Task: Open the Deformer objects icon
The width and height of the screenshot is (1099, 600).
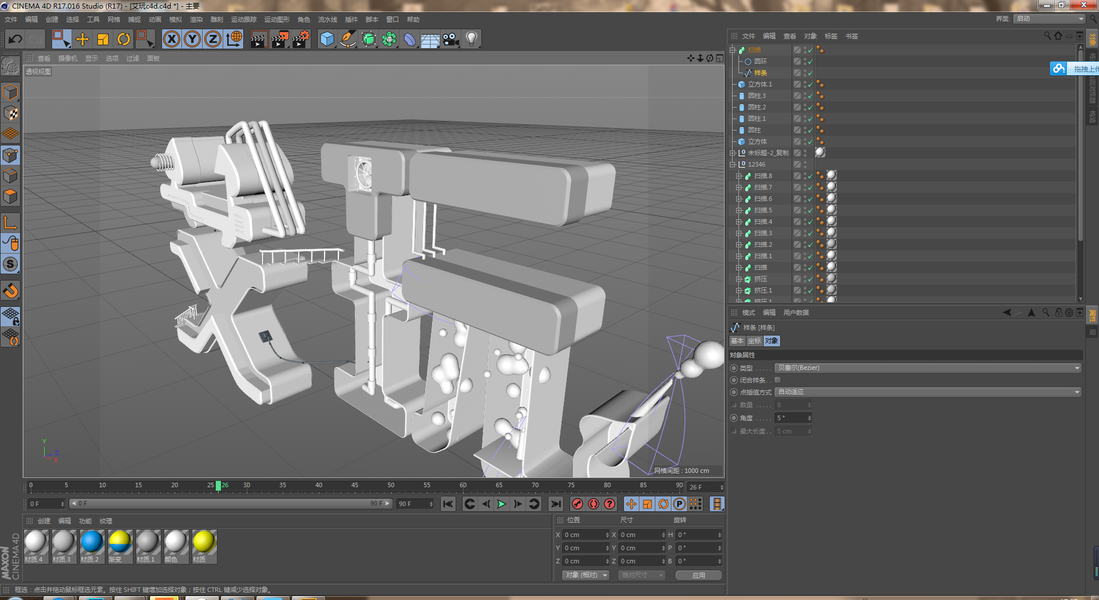Action: click(410, 39)
